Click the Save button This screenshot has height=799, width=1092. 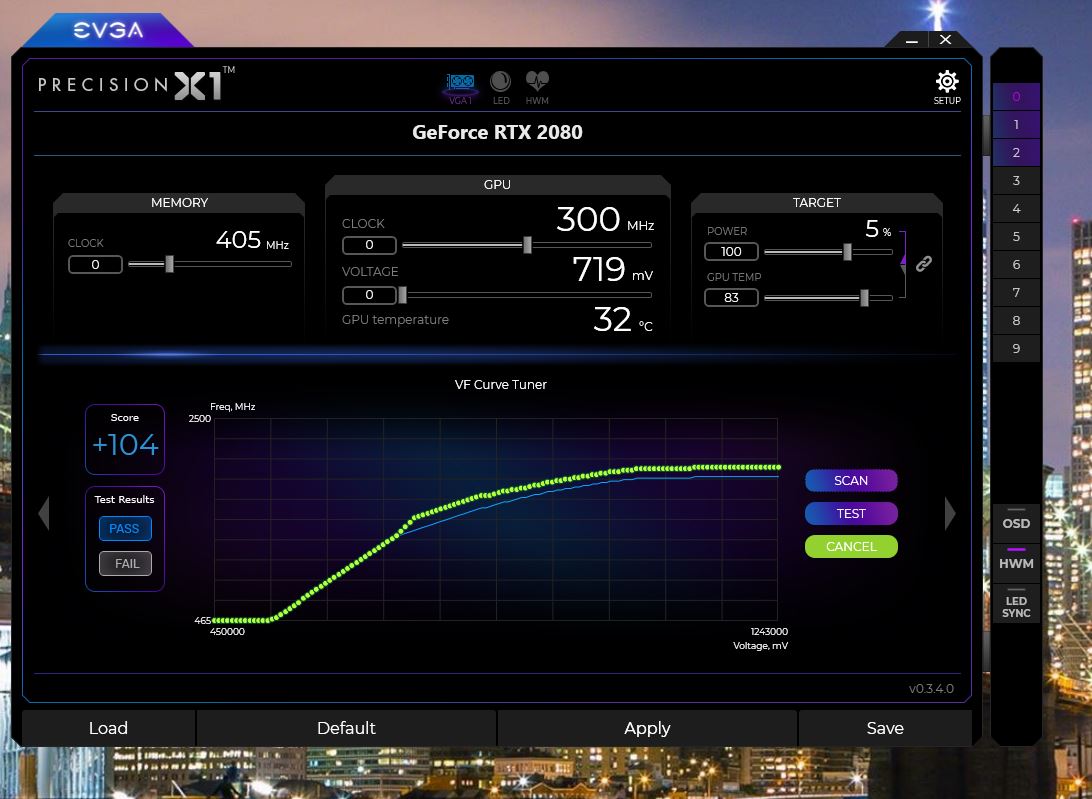885,728
